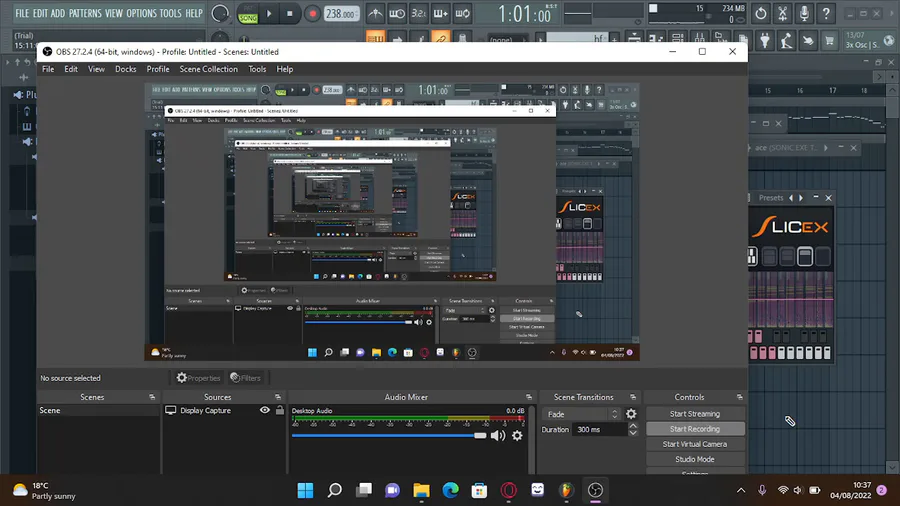Open the File menu in OBS
This screenshot has height=506, width=900.
pyautogui.click(x=48, y=69)
